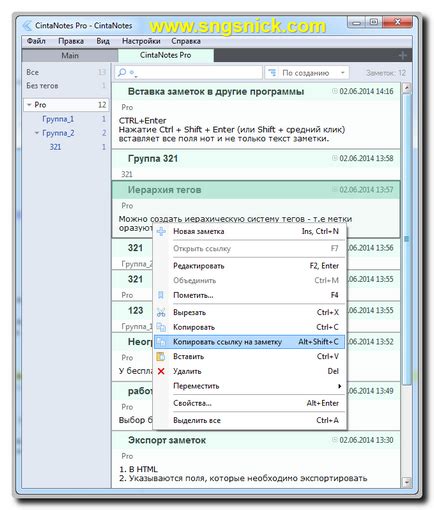Switch to the Main tab
The image size is (434, 510).
(70, 55)
